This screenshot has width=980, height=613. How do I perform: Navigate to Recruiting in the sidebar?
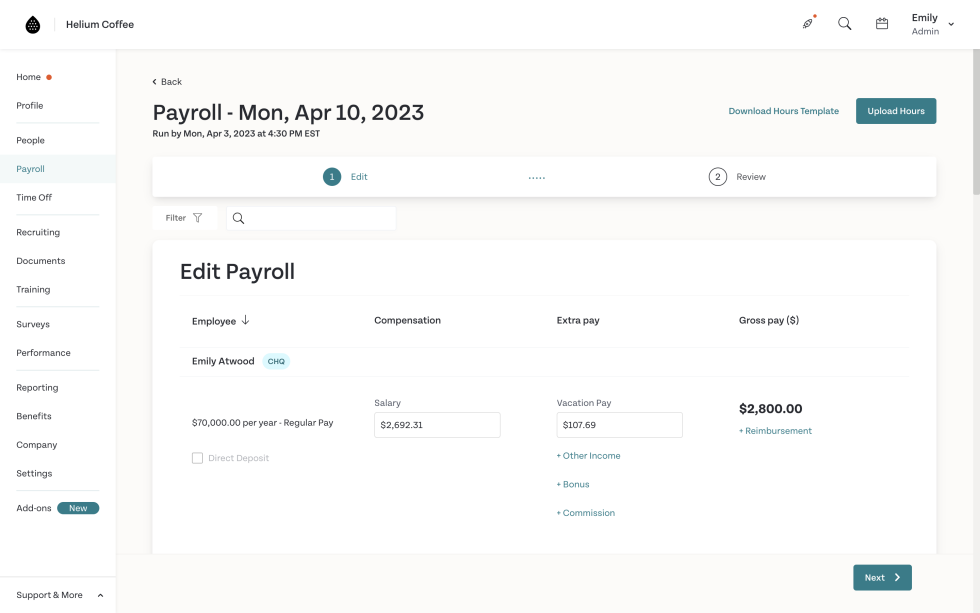click(x=38, y=233)
